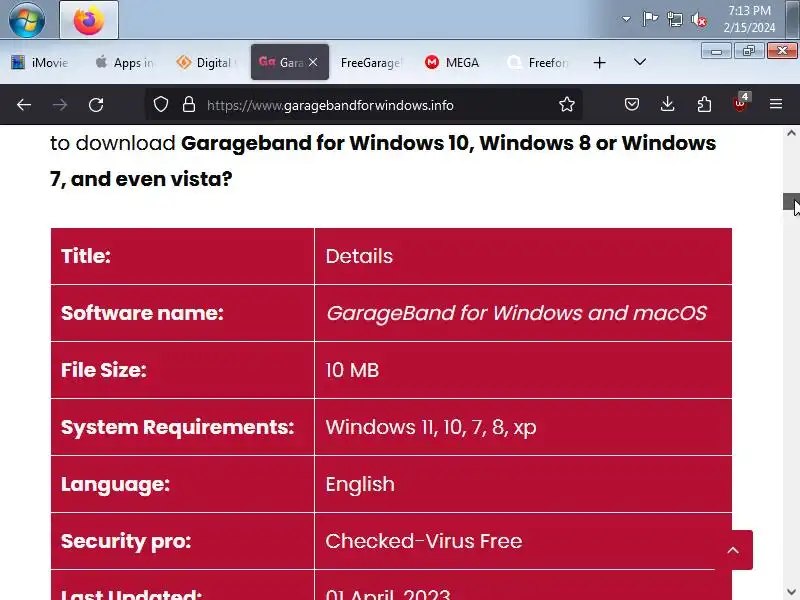
Task: Click 'Windows 11, 10, 7, 8, xp' value
Action: (431, 427)
